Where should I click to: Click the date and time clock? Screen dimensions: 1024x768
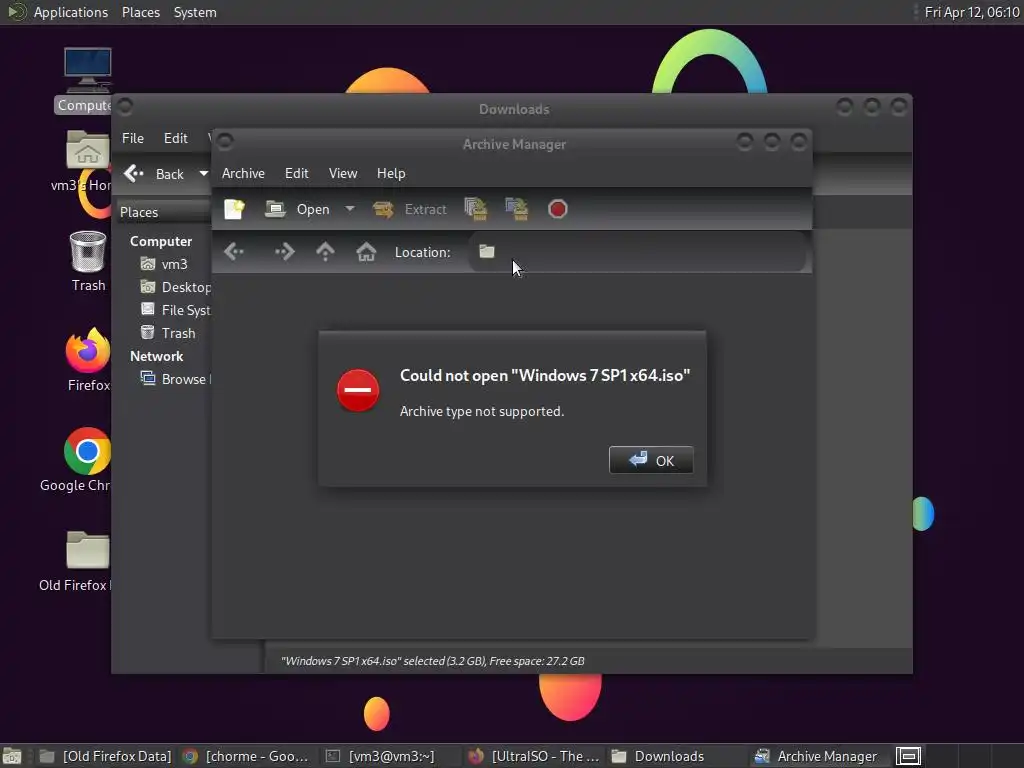(972, 12)
